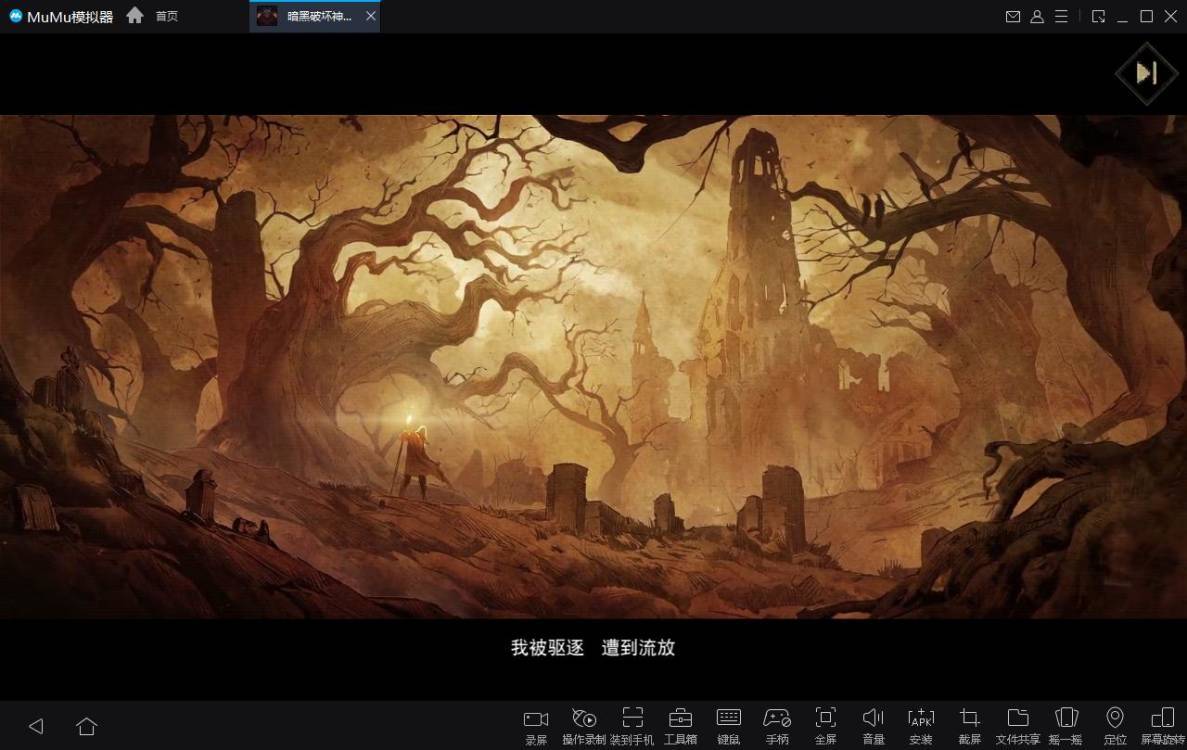1187x750 pixels.
Task: Click the Android back triangle button
Action: coord(36,727)
